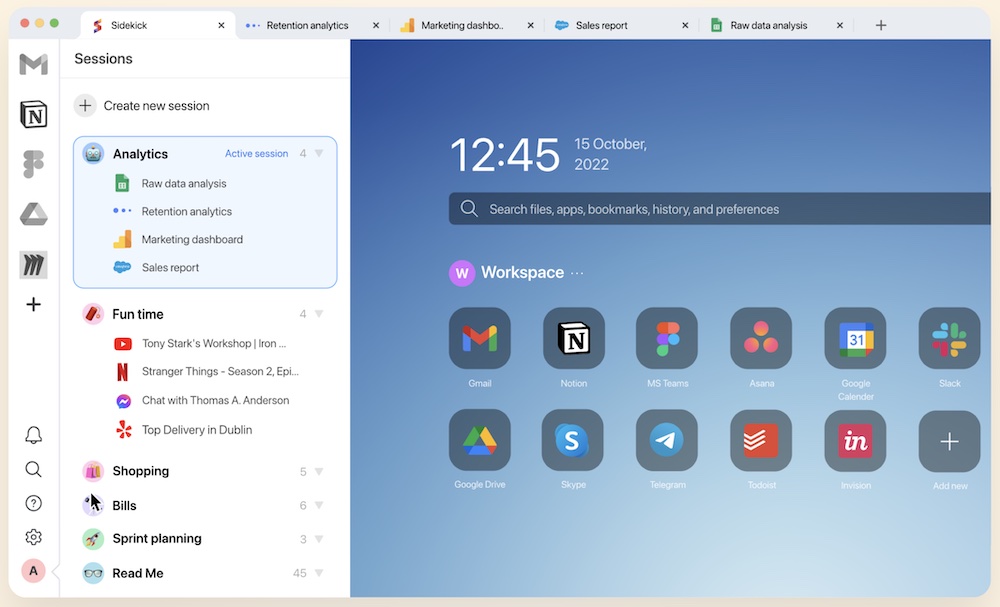Expand the Shopping session
Screen dimensions: 1000x607
(x=319, y=471)
